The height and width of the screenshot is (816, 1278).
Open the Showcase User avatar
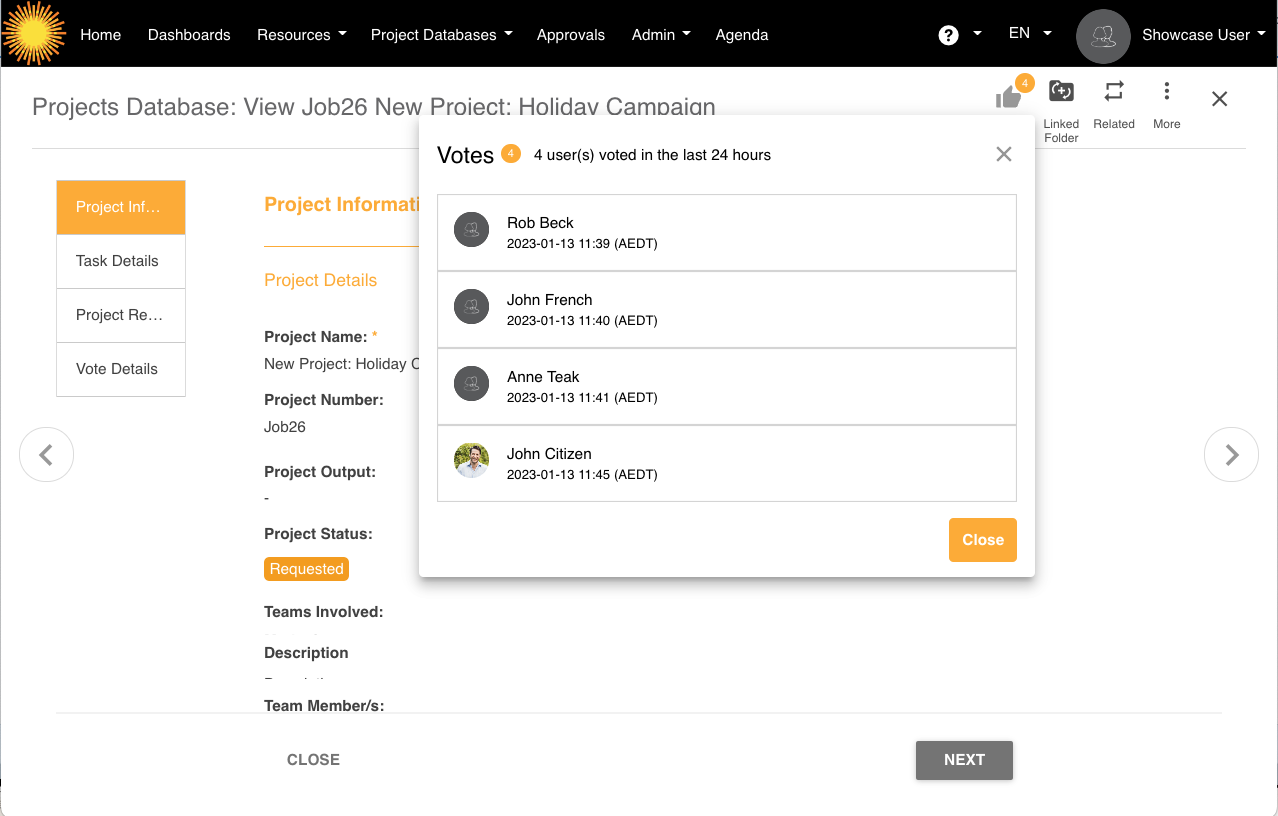[x=1103, y=36]
